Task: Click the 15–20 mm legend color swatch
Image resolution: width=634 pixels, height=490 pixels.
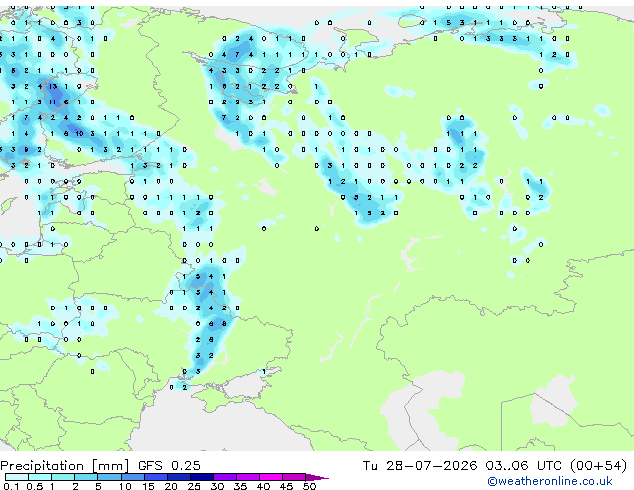Action: coord(155,477)
